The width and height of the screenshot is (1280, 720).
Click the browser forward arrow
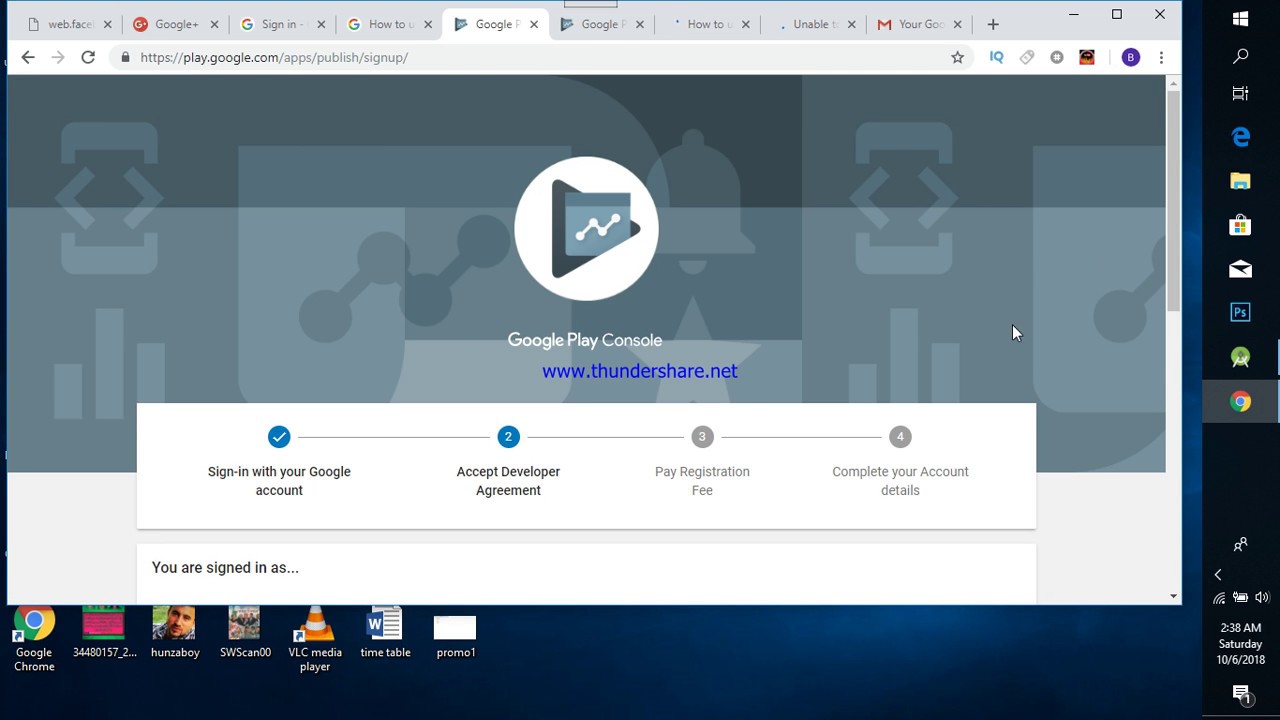coord(58,58)
